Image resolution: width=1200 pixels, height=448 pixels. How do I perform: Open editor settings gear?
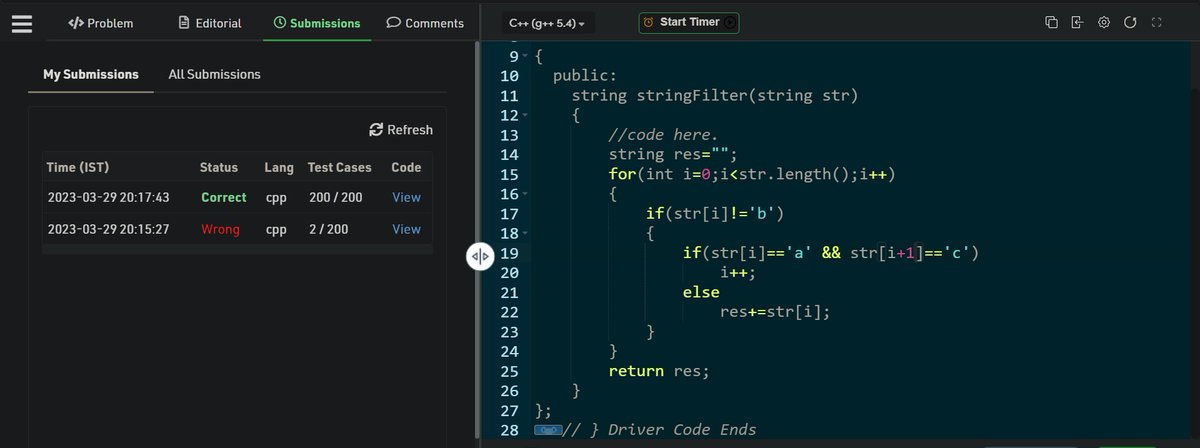tap(1104, 22)
